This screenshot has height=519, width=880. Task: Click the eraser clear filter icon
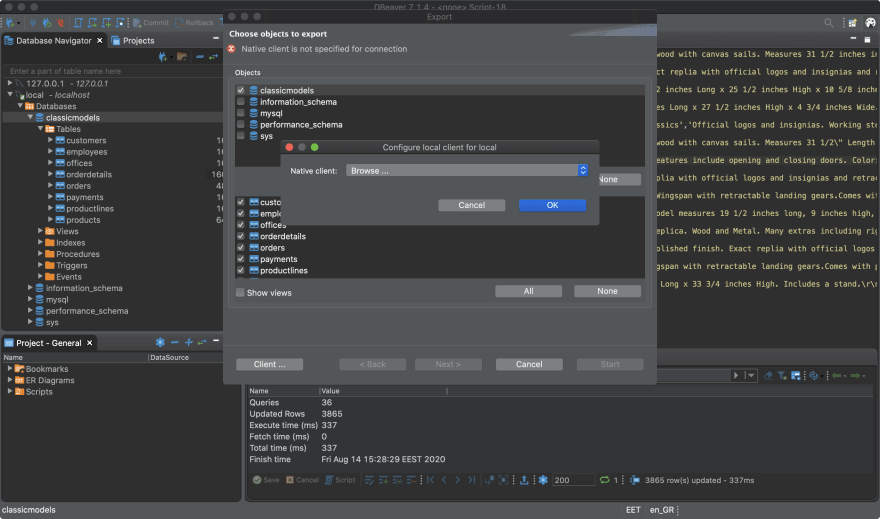click(x=768, y=375)
